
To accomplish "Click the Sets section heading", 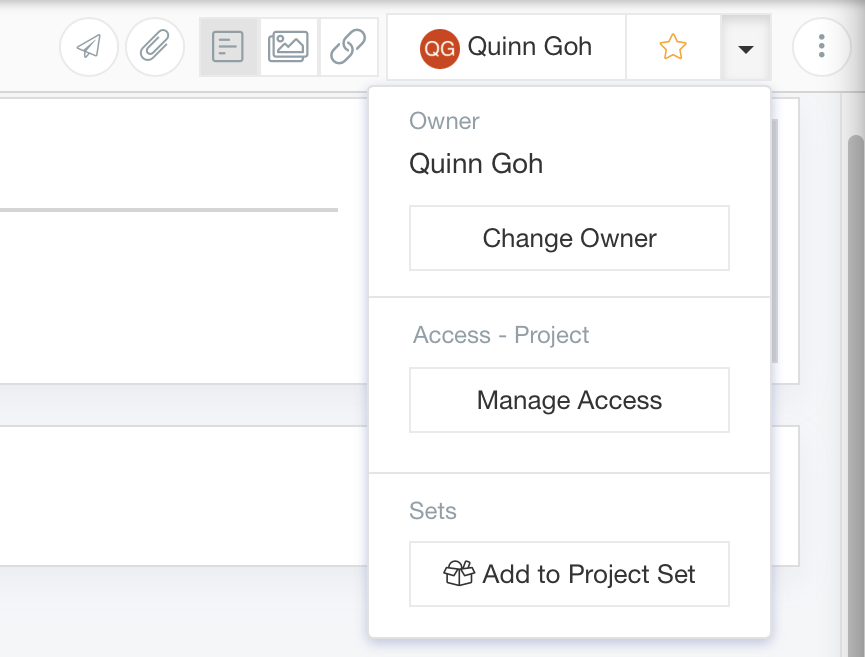I will [432, 511].
